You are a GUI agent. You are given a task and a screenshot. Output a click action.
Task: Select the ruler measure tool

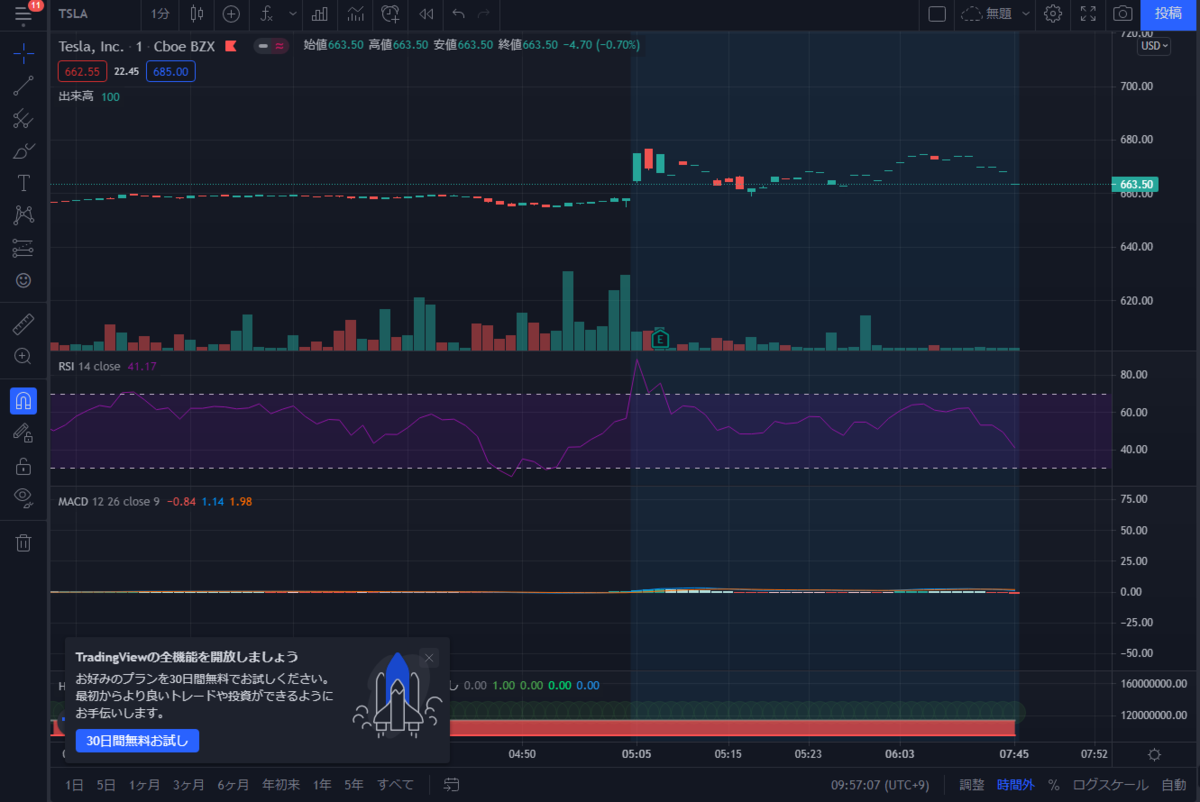click(x=23, y=324)
